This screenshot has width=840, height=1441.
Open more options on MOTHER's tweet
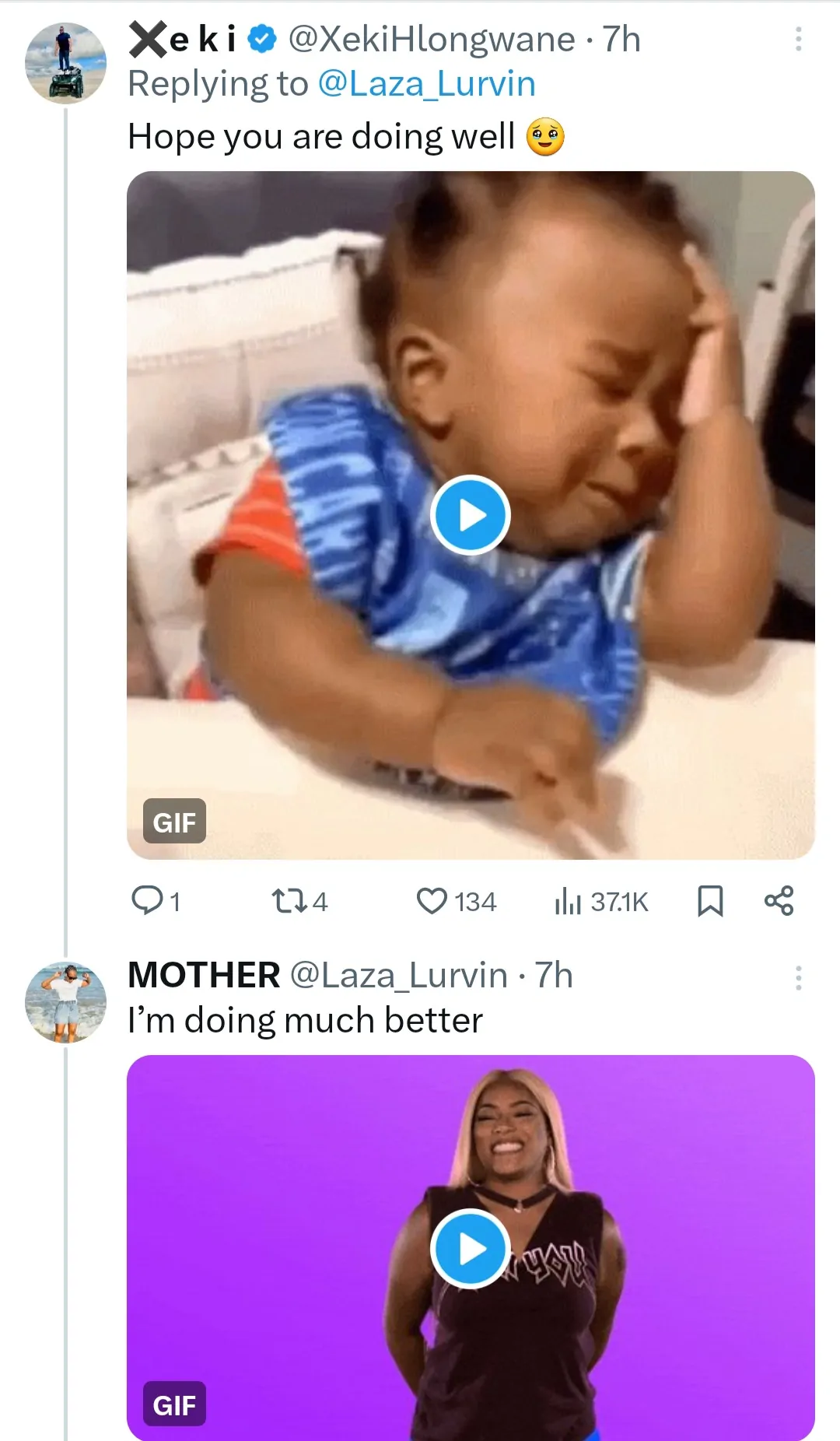pyautogui.click(x=798, y=978)
